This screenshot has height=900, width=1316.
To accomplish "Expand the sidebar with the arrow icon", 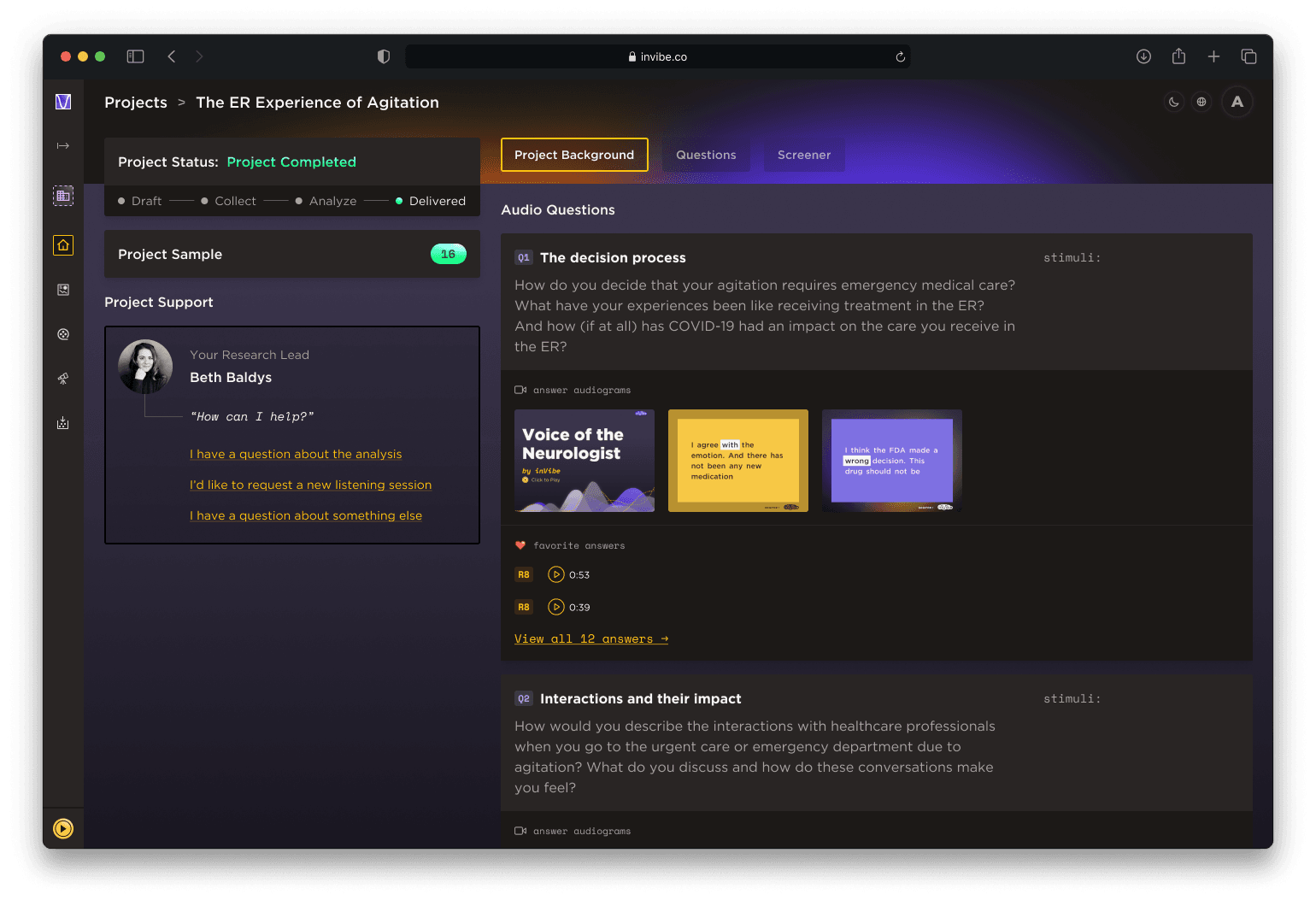I will coord(63,146).
